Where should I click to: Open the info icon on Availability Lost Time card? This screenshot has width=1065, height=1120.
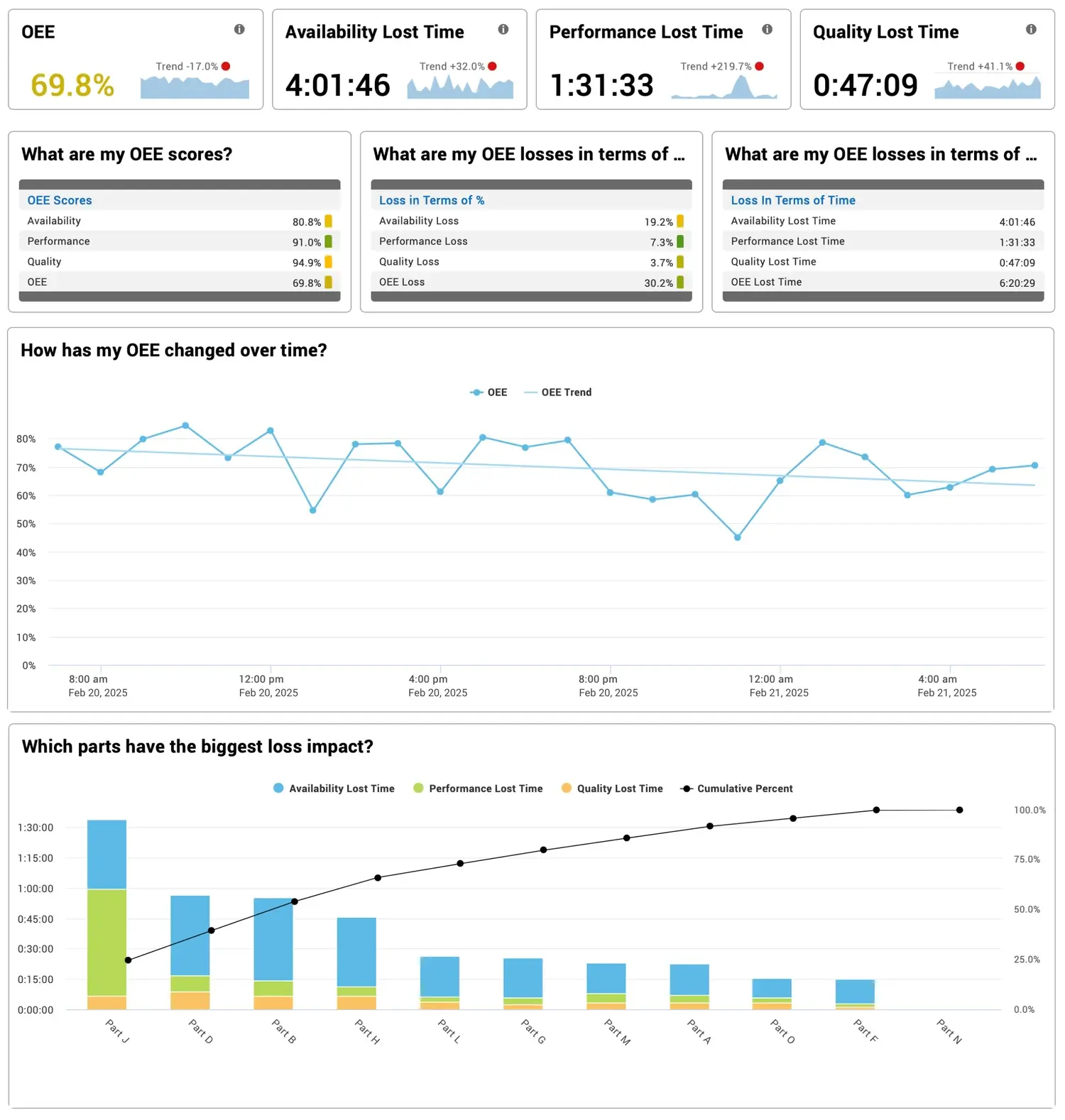pyautogui.click(x=503, y=29)
